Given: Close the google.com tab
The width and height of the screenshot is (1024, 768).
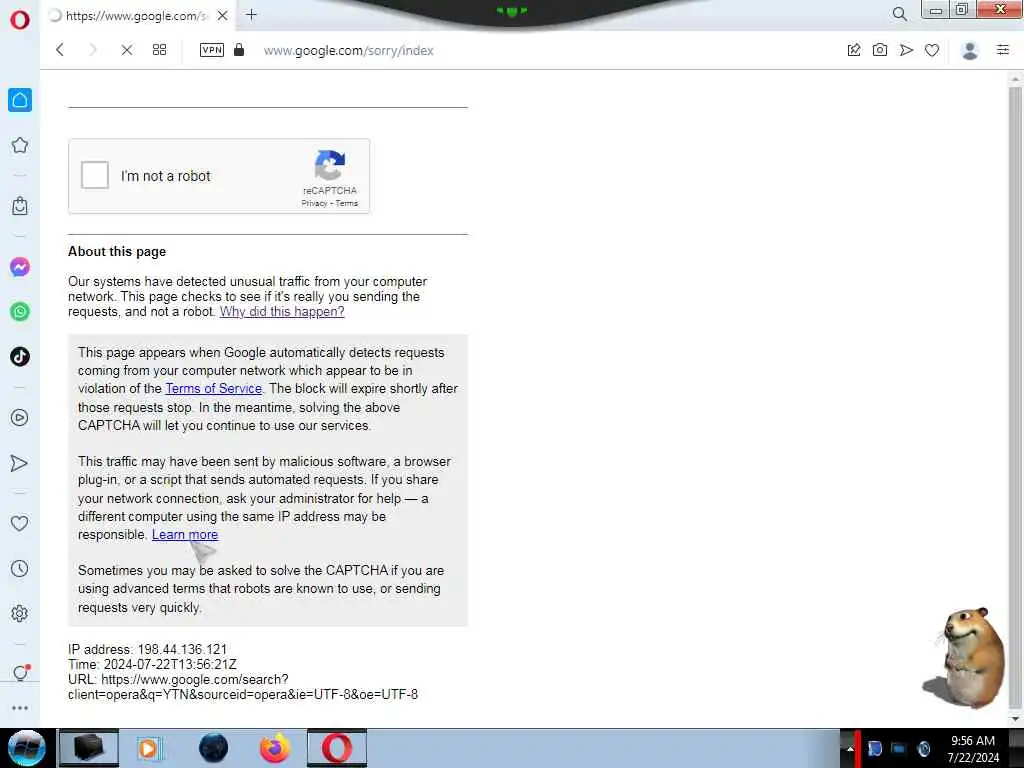Looking at the screenshot, I should tap(223, 15).
